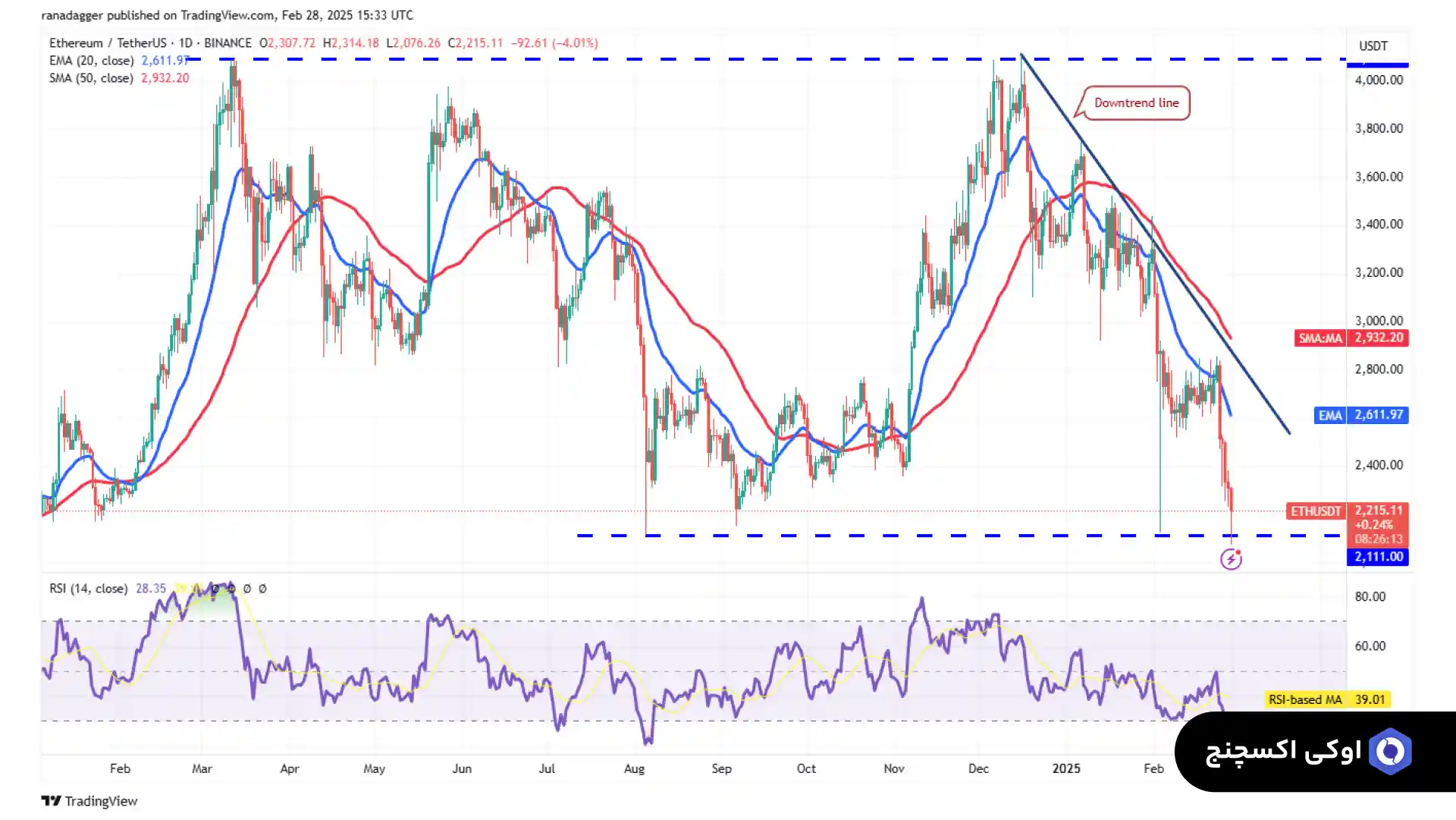
Task: Click the RSI 60.00 axis label
Action: coord(1370,646)
